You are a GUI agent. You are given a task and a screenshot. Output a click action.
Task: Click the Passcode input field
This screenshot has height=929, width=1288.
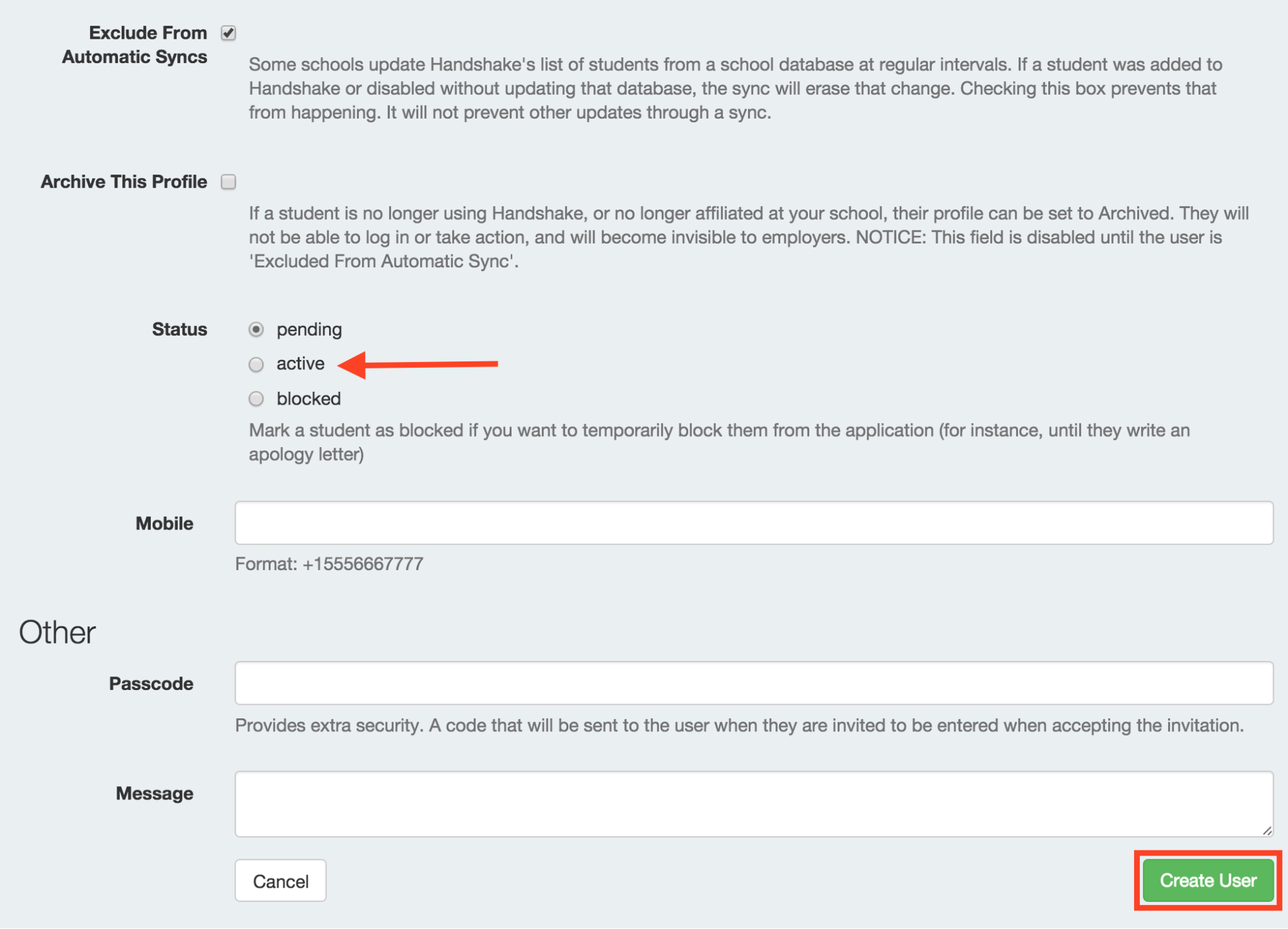pyautogui.click(x=754, y=683)
